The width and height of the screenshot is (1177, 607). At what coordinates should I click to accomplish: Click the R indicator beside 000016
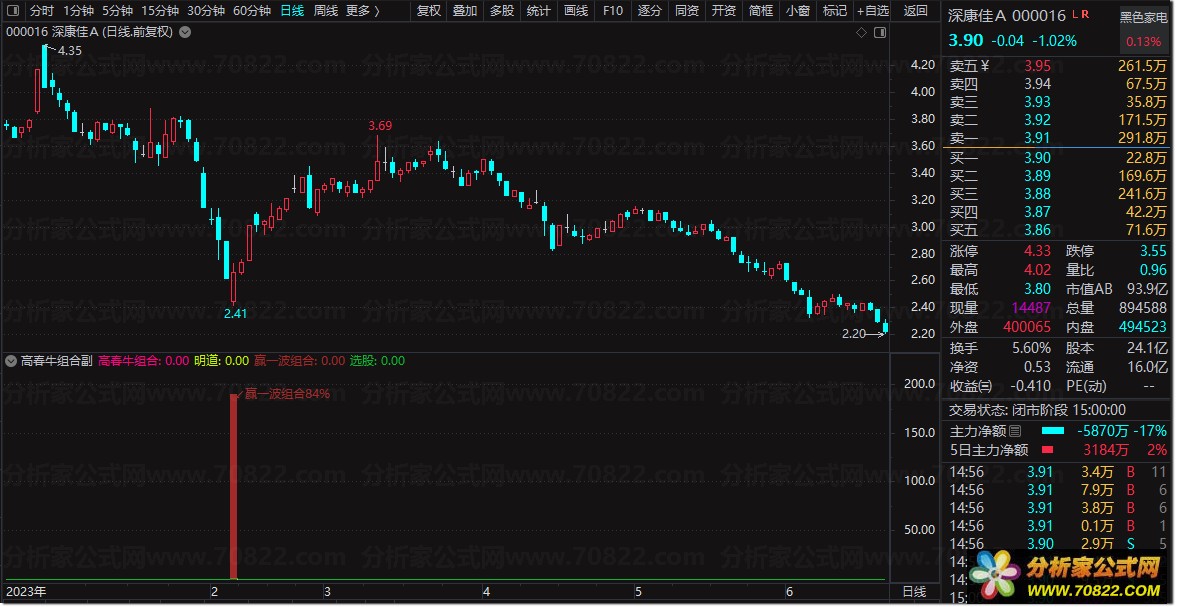[1085, 14]
